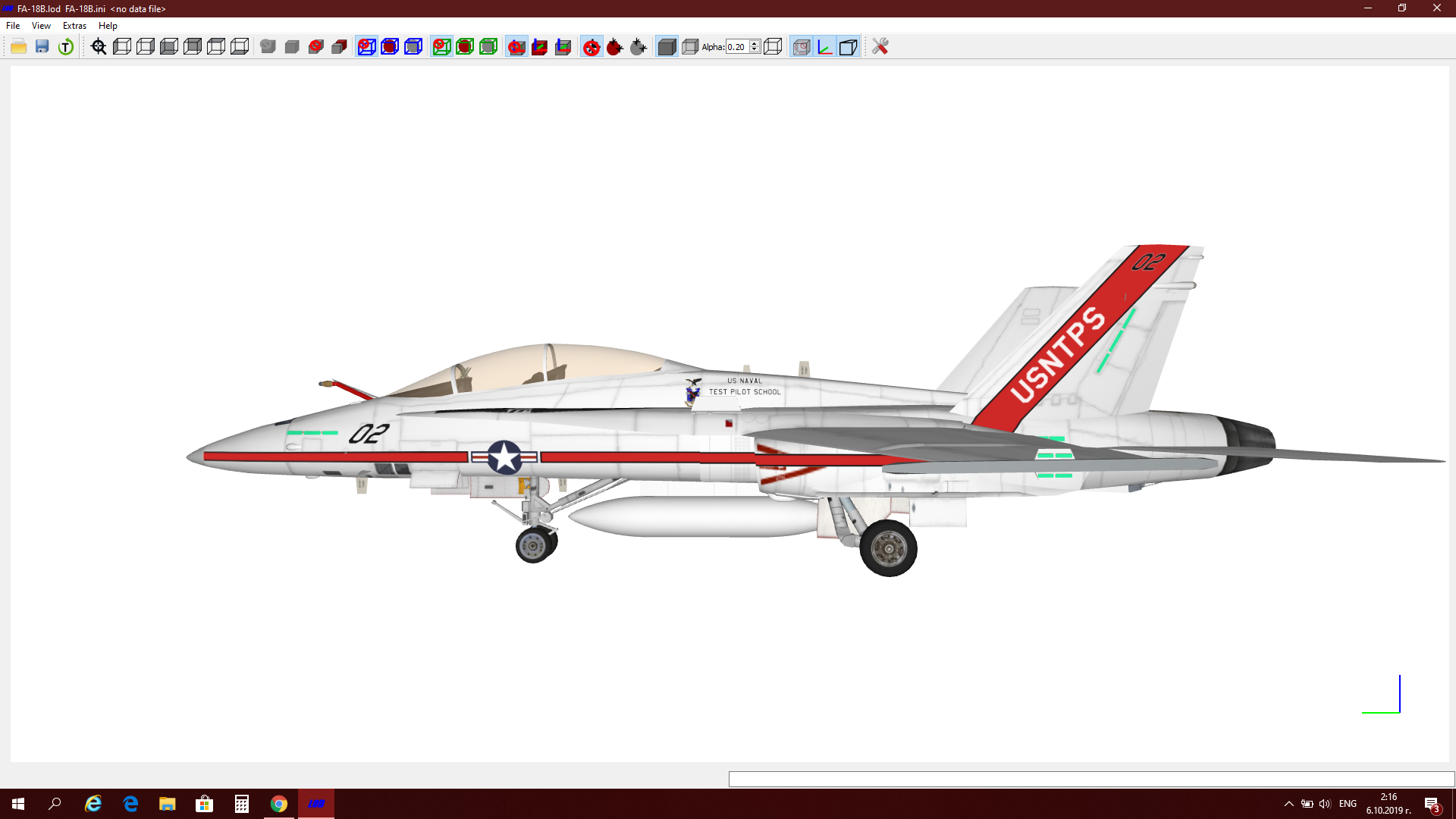1456x819 pixels.
Task: Open the Help menu
Action: coord(108,26)
